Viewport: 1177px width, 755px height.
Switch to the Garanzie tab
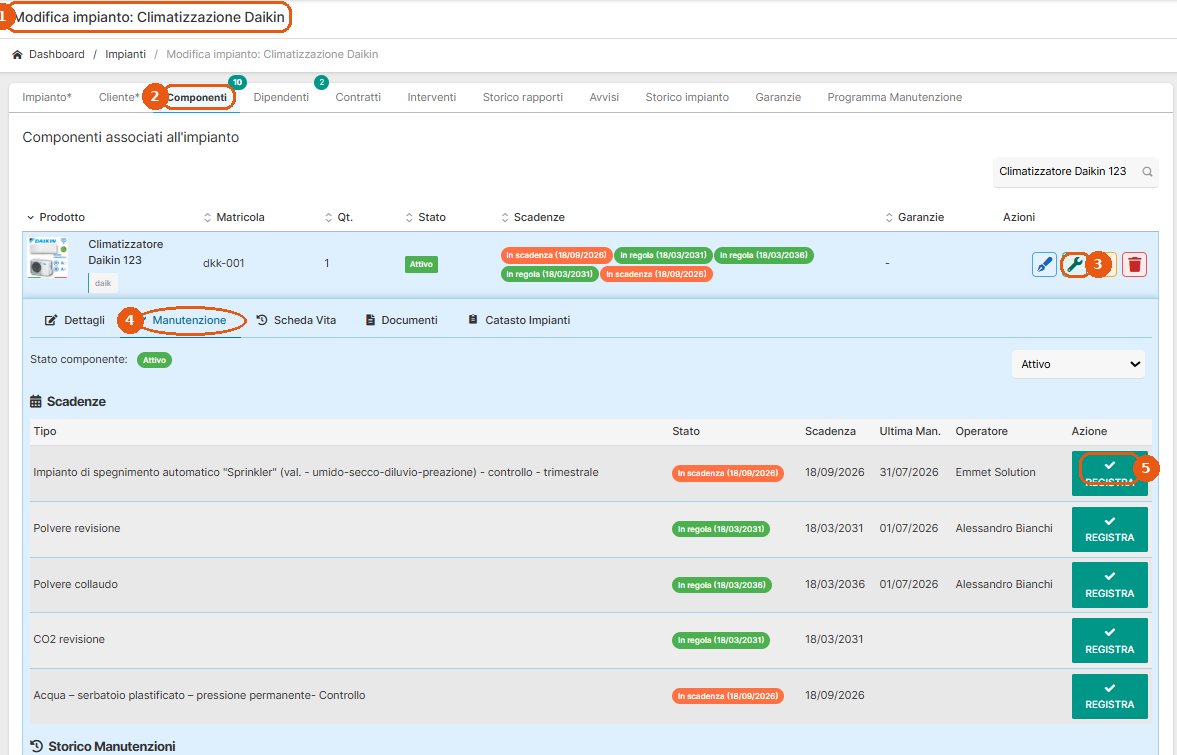778,98
